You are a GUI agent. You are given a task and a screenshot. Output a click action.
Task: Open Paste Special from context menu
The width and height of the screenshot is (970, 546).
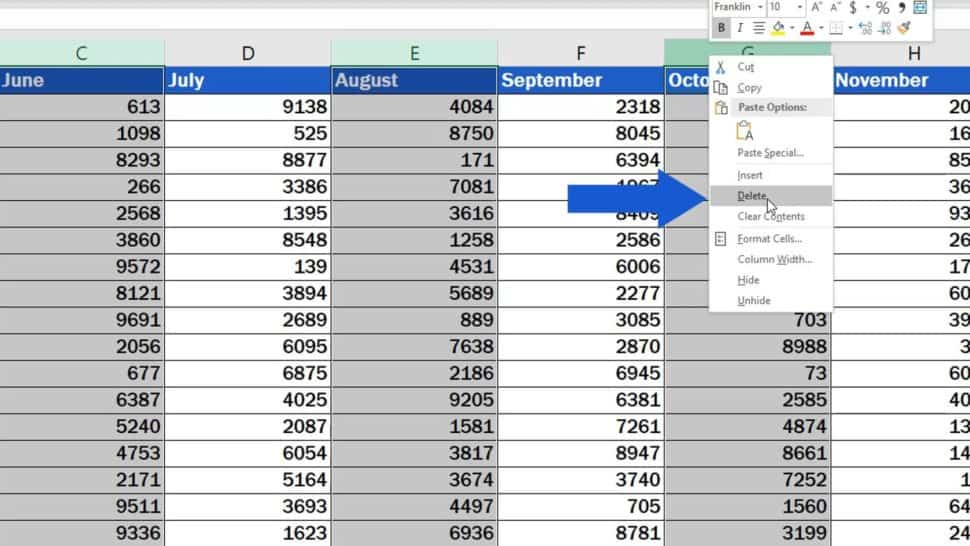pos(771,153)
